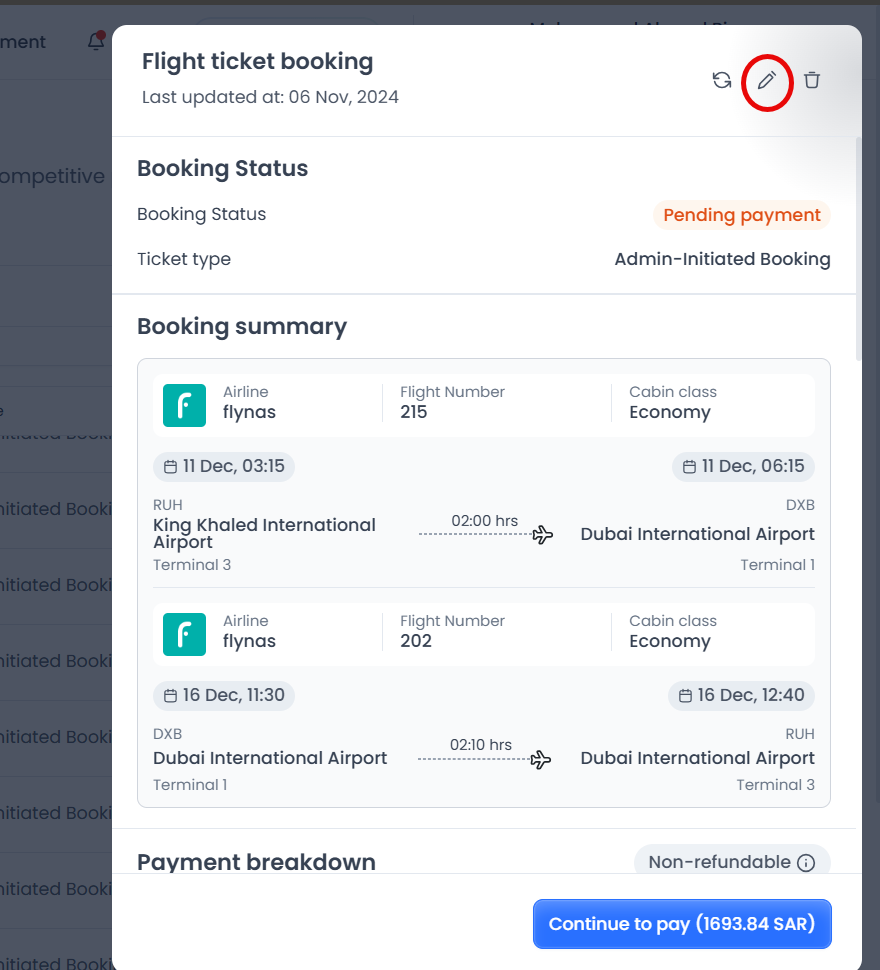The height and width of the screenshot is (970, 880).
Task: Click the notification bell icon
Action: 96,41
